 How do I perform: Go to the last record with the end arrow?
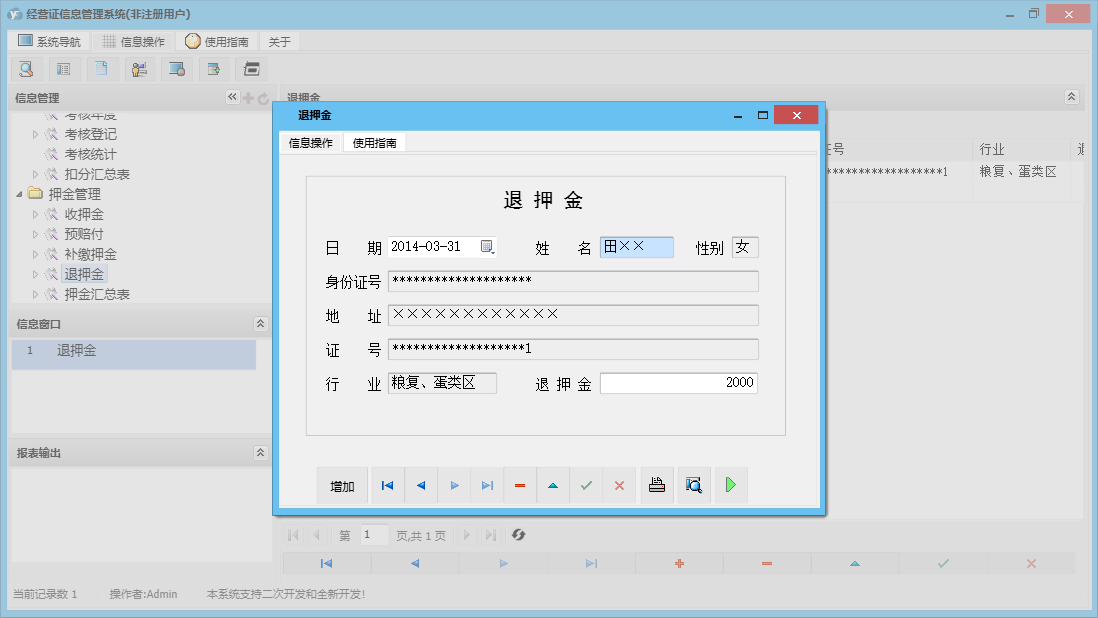(488, 485)
